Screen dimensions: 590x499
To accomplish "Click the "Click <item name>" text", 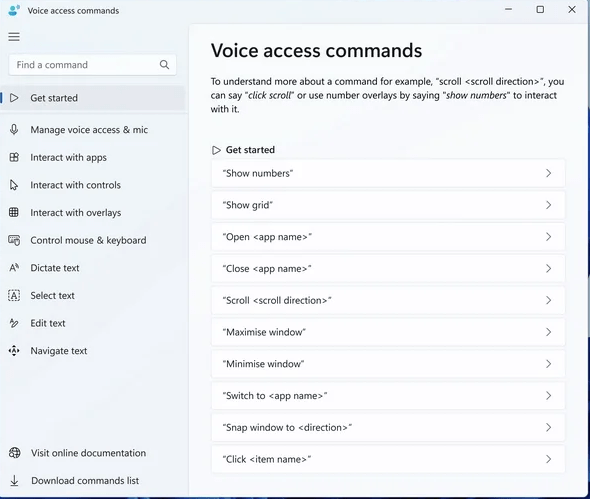I will click(x=267, y=459).
